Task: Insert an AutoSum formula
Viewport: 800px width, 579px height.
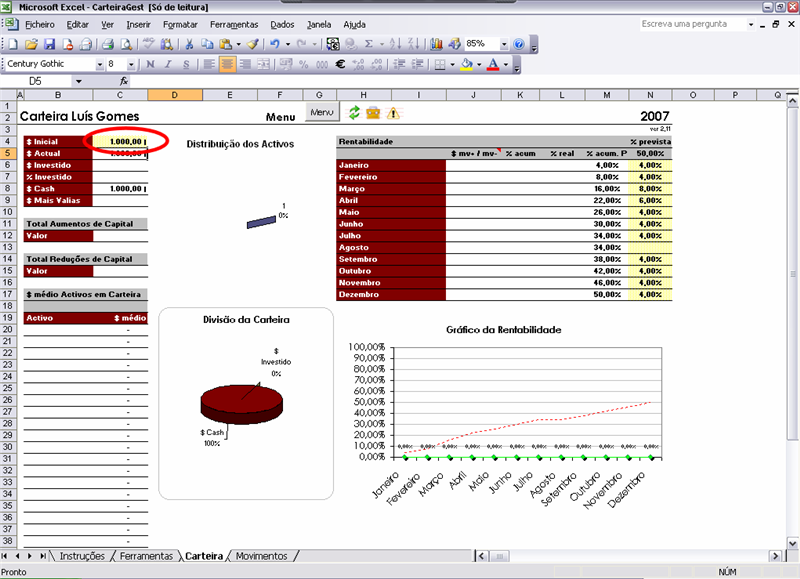Action: coord(369,44)
